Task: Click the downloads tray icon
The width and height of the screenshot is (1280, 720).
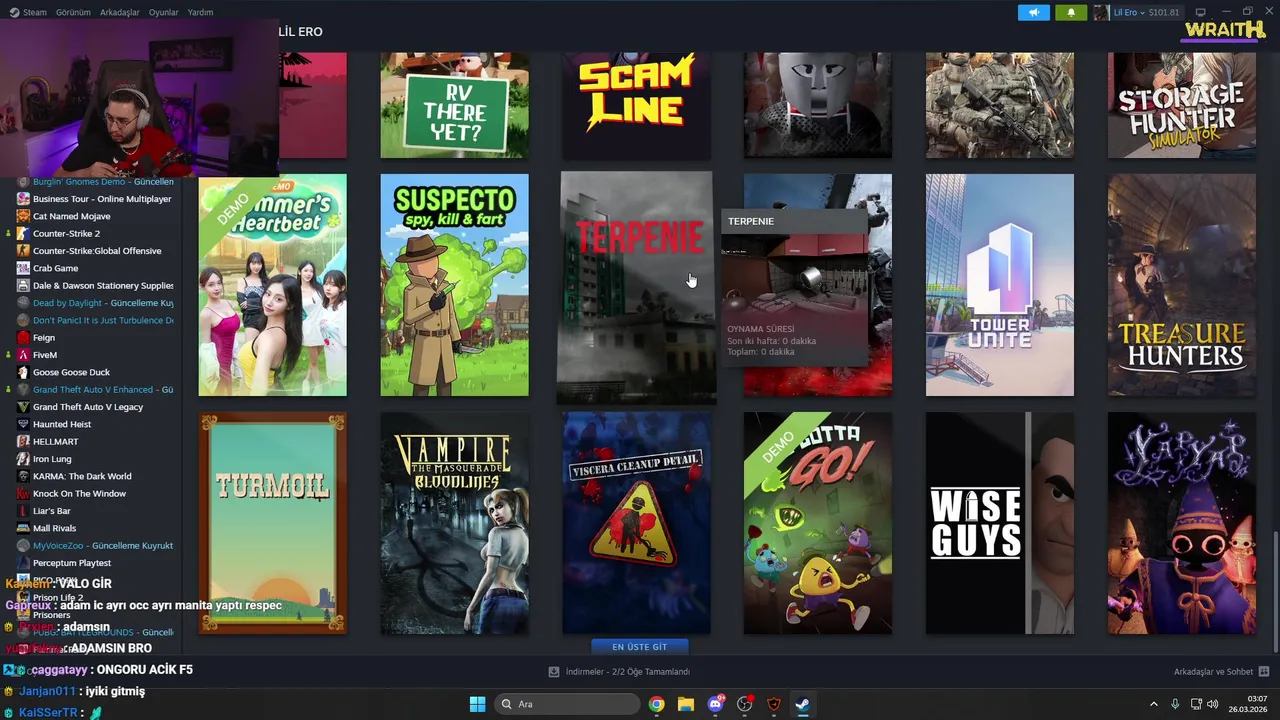Action: click(x=554, y=672)
